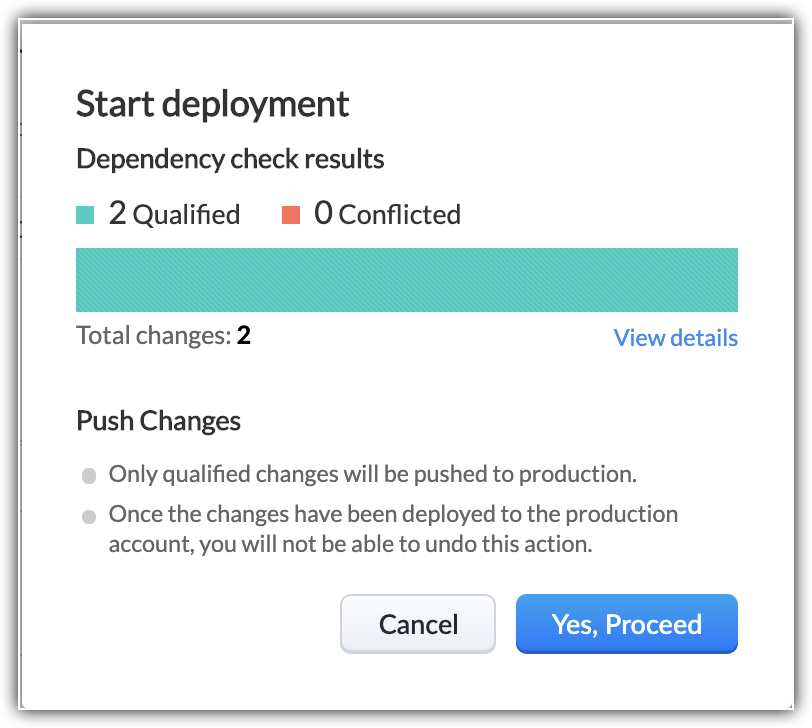Viewport: 812px width, 728px height.
Task: Click the red Conflicted legend swatch
Action: coord(291,215)
